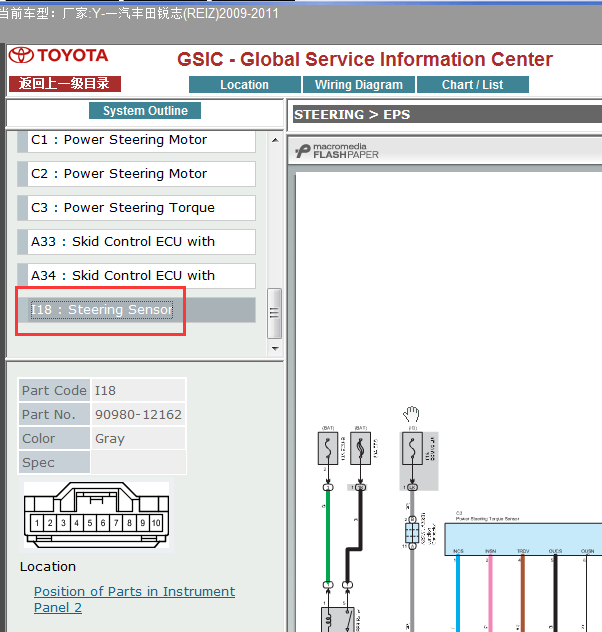The width and height of the screenshot is (602, 632).
Task: Click the relay symbol below the green wire
Action: [338, 620]
